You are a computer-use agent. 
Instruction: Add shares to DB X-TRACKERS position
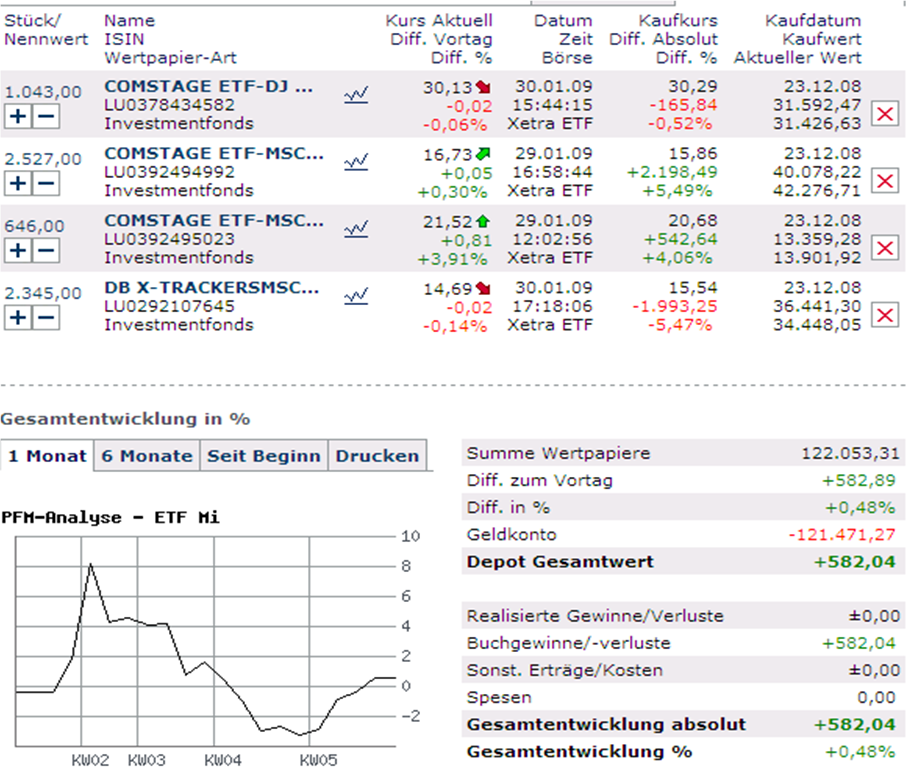click(19, 318)
